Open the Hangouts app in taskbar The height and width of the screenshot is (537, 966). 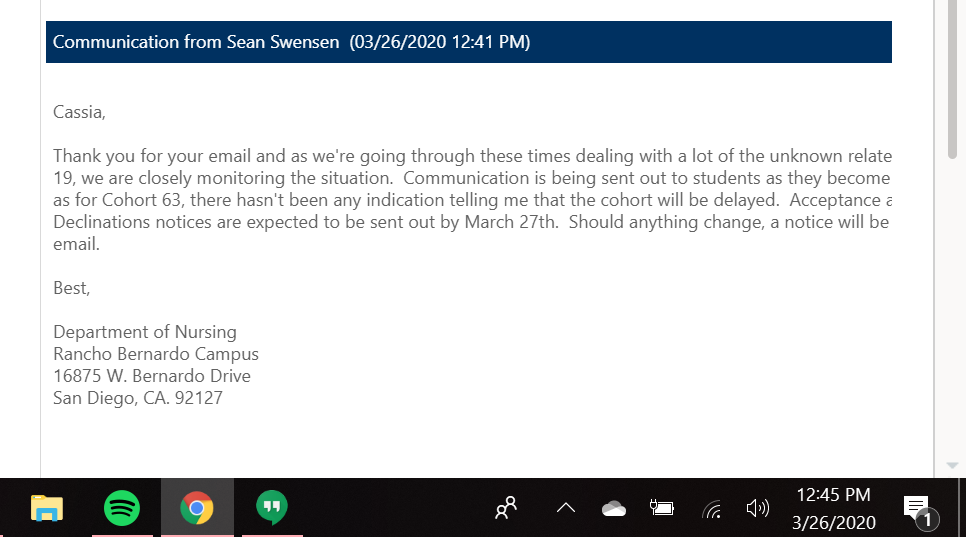272,508
